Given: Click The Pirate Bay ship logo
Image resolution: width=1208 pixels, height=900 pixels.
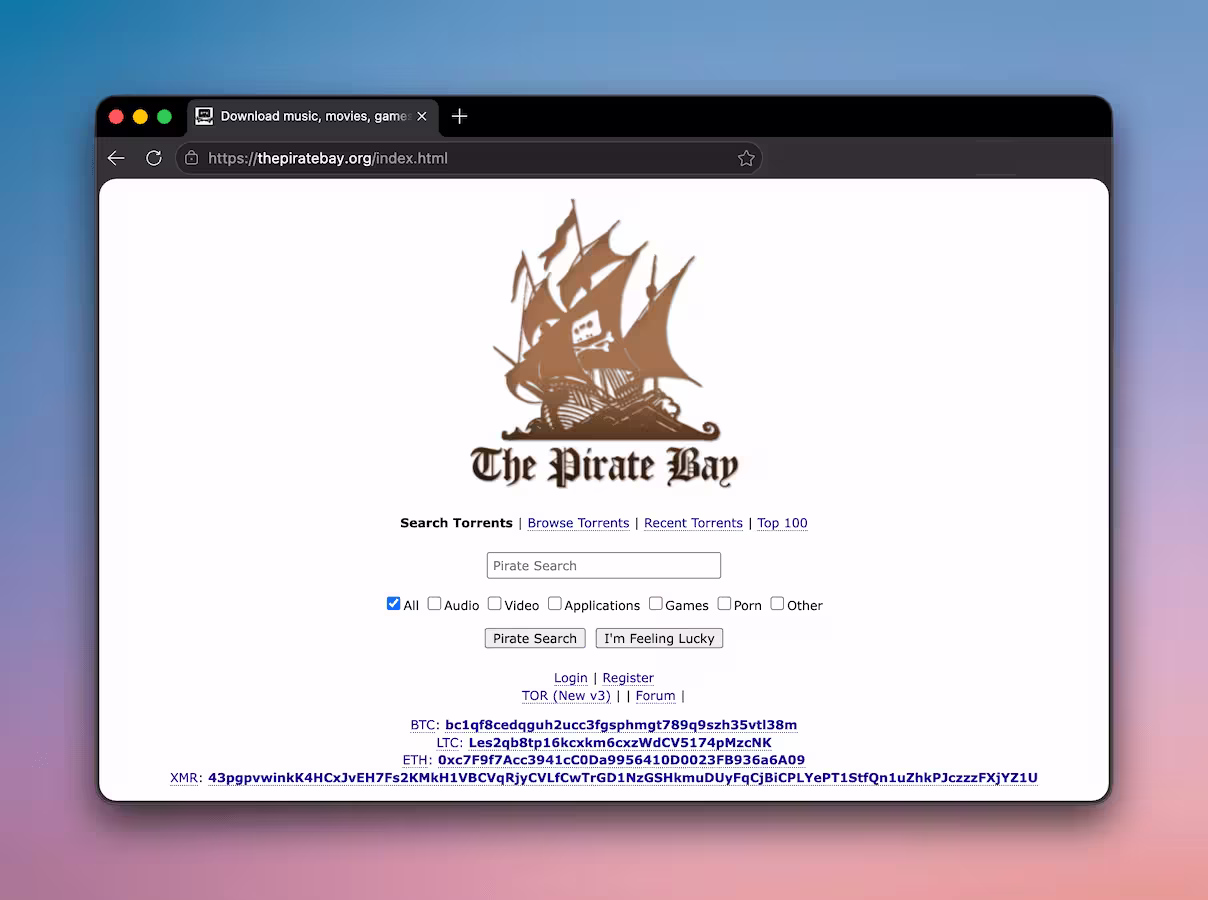Looking at the screenshot, I should coord(604,343).
